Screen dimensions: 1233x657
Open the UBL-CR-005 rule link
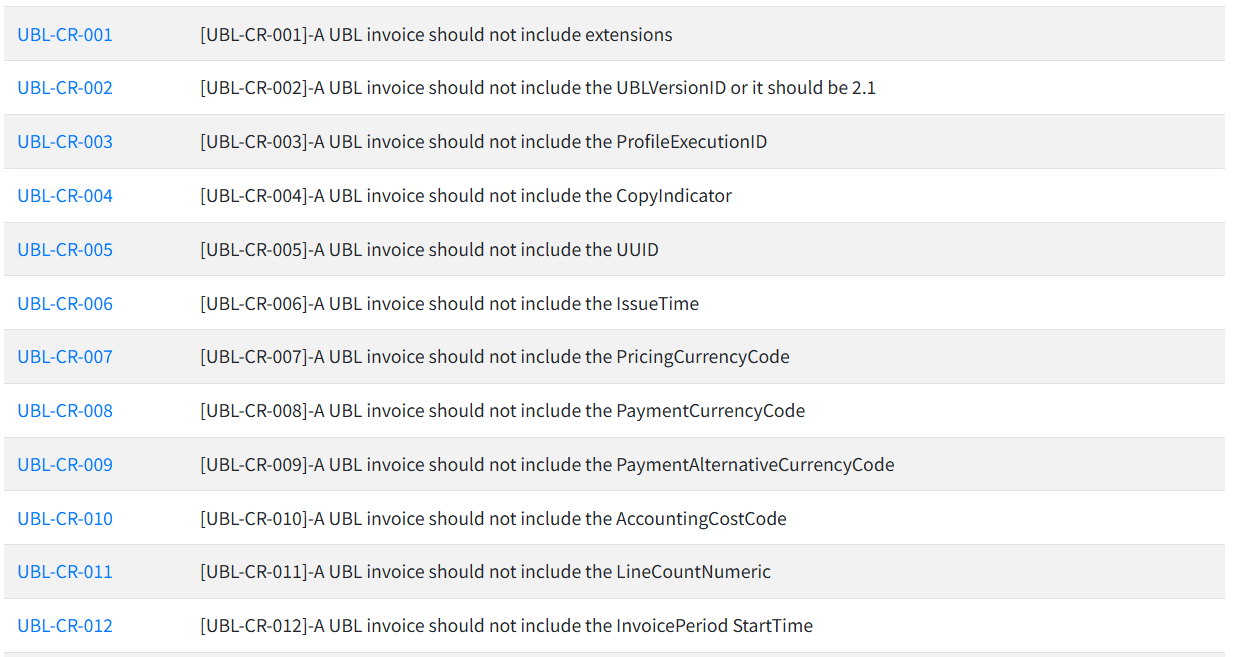(x=65, y=250)
